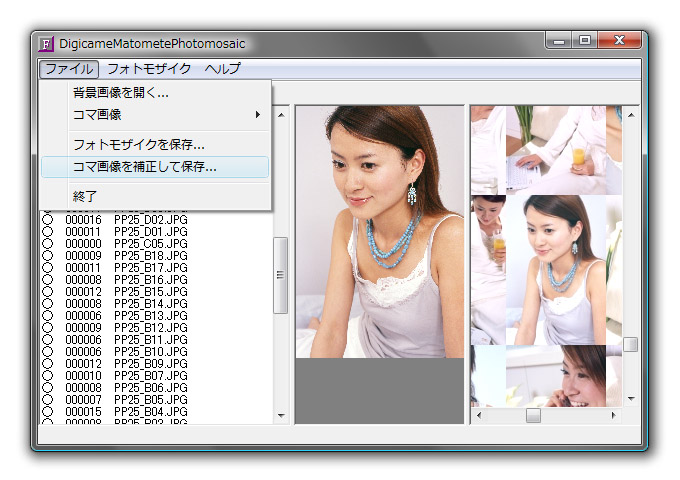Click the count 000000 in the PP25_C05.JPG row
Image resolution: width=680 pixels, height=480 pixels.
coord(83,244)
